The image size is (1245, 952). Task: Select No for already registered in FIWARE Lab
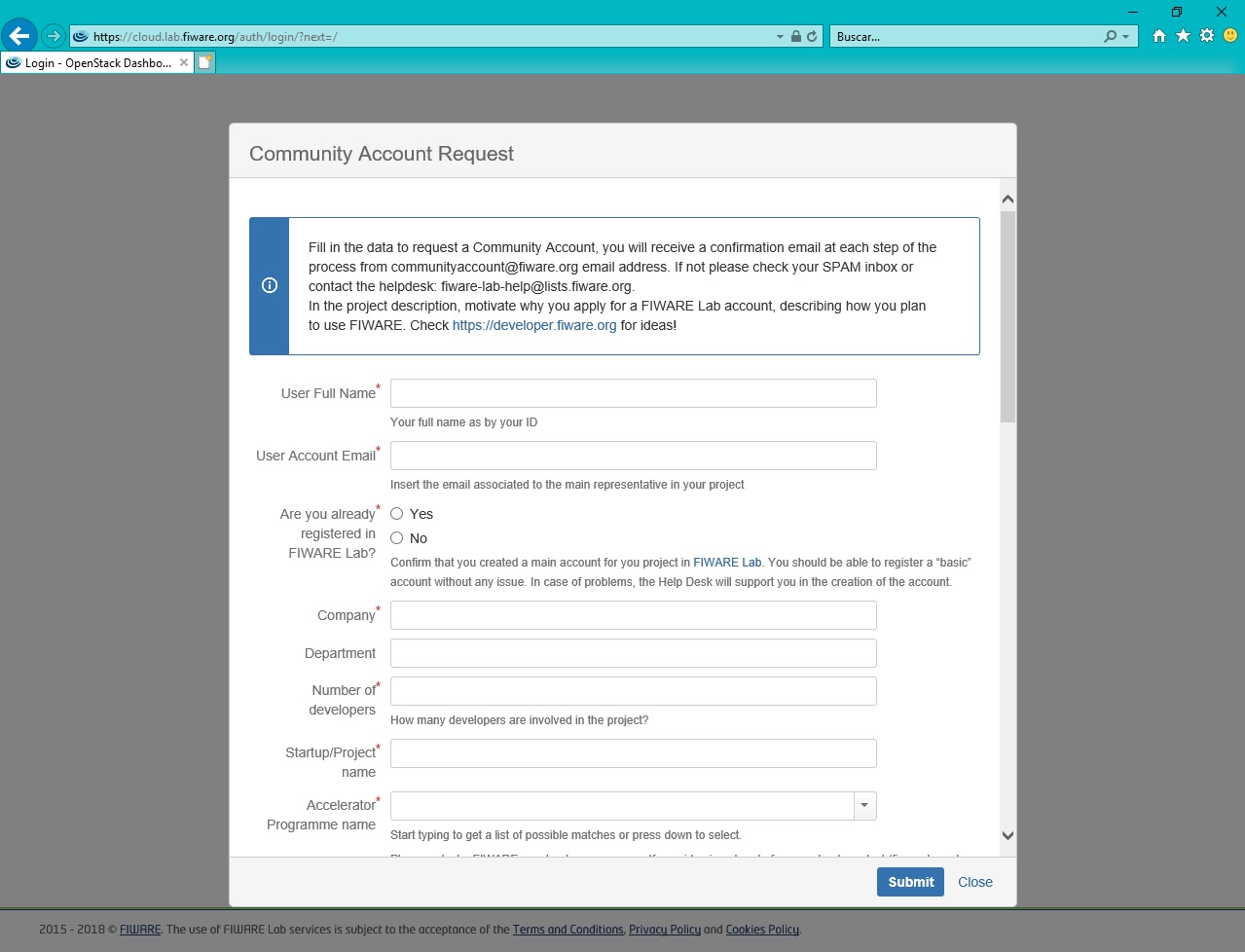tap(397, 538)
